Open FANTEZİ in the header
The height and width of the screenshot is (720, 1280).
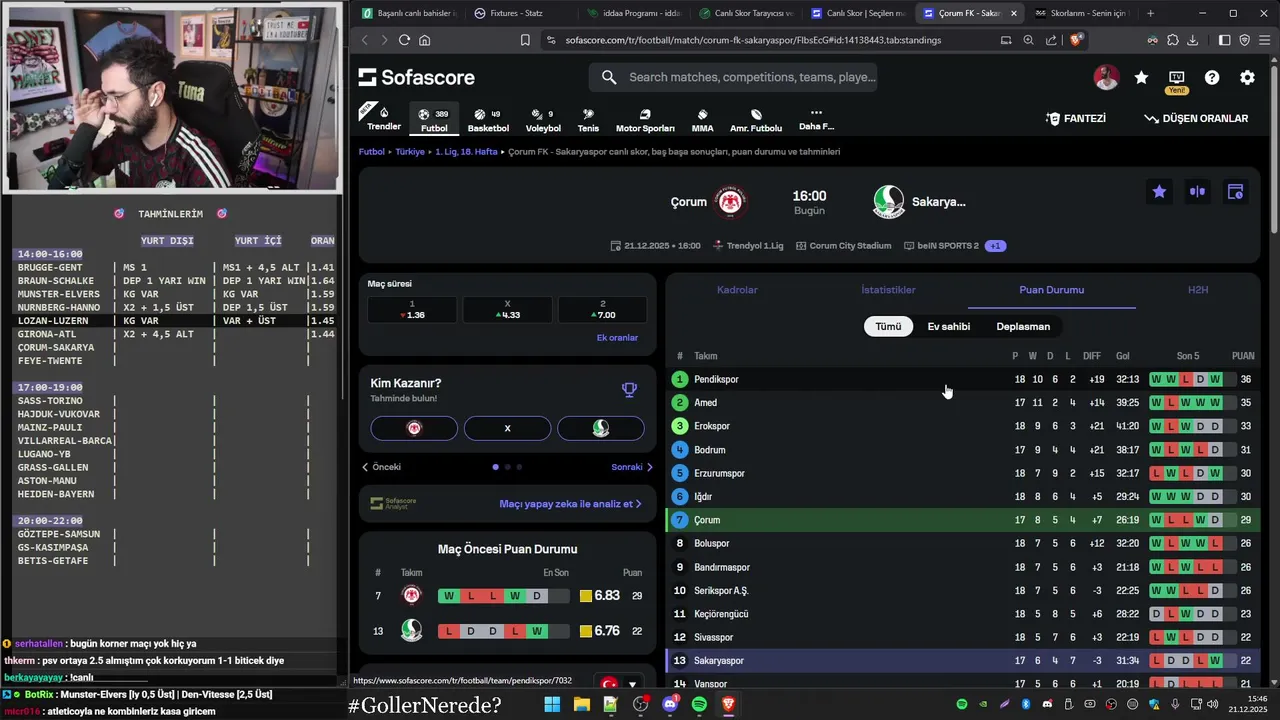tap(1076, 118)
